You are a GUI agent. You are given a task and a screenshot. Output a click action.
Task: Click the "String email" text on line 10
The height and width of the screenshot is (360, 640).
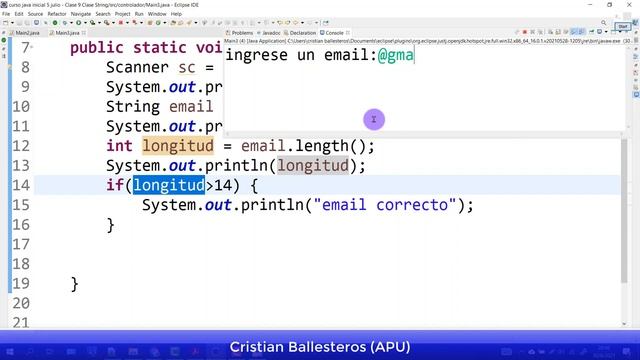pyautogui.click(x=160, y=107)
